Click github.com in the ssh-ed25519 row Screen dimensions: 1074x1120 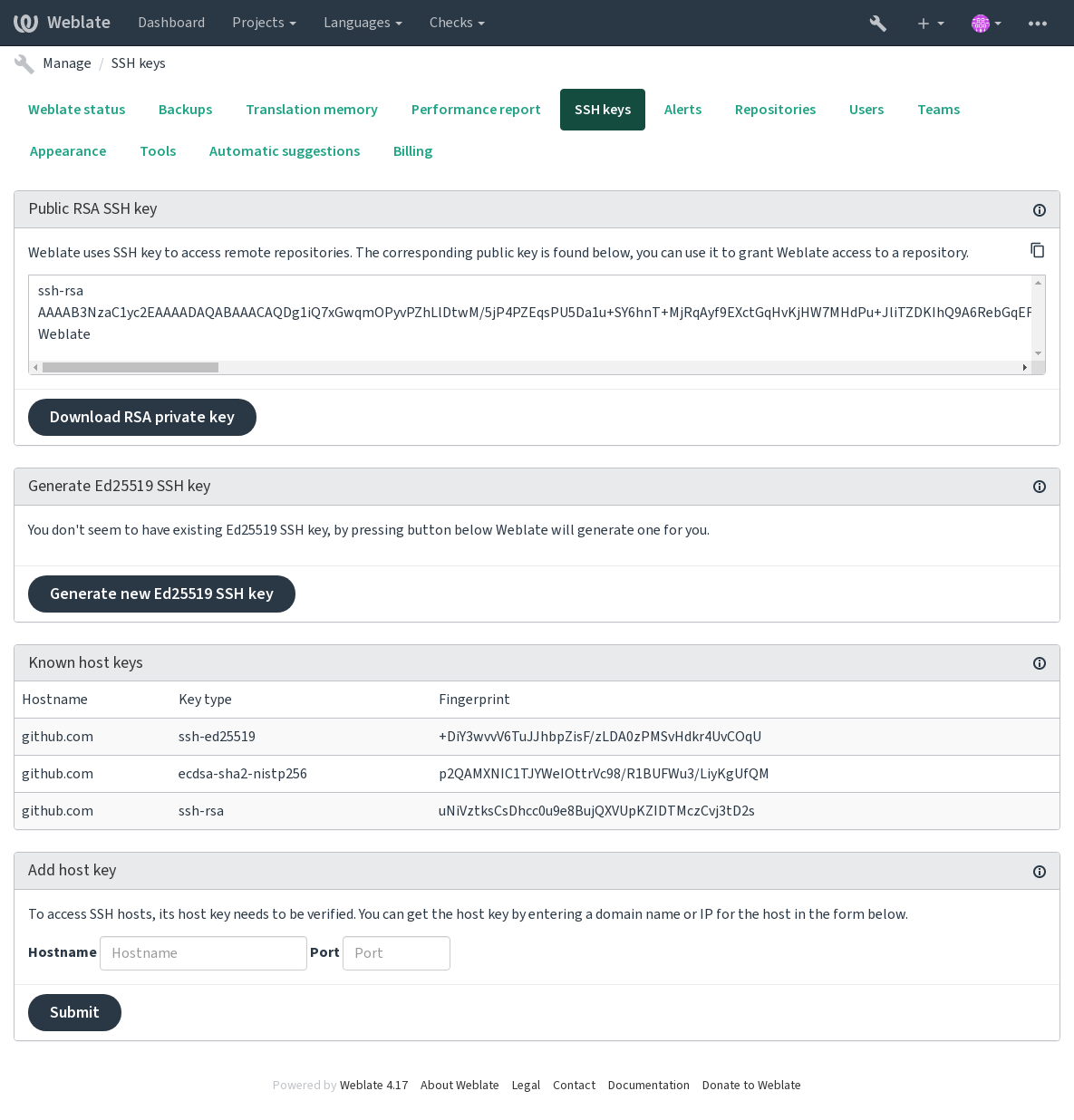57,737
